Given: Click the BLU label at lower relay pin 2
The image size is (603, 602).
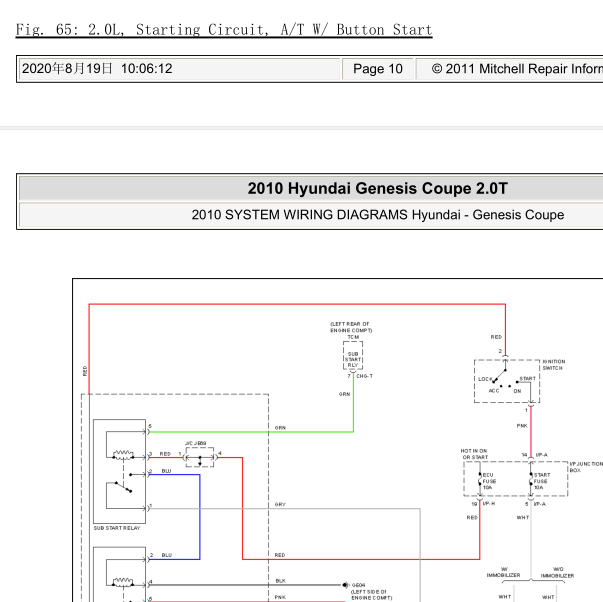Looking at the screenshot, I should (167, 555).
